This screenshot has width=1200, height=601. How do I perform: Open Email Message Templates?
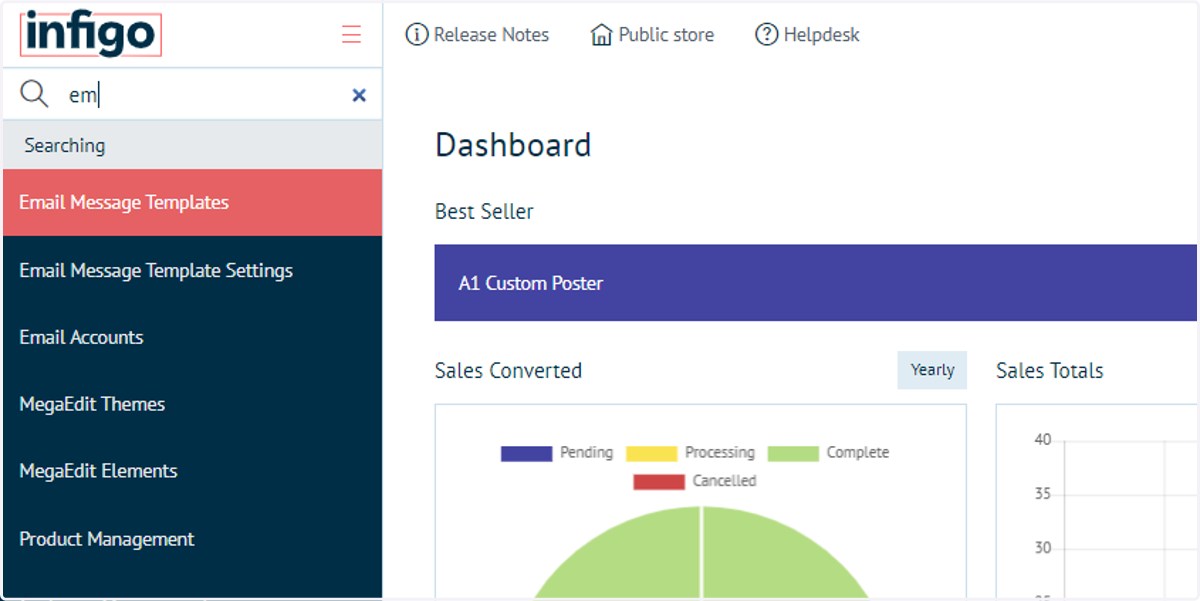pyautogui.click(x=192, y=202)
